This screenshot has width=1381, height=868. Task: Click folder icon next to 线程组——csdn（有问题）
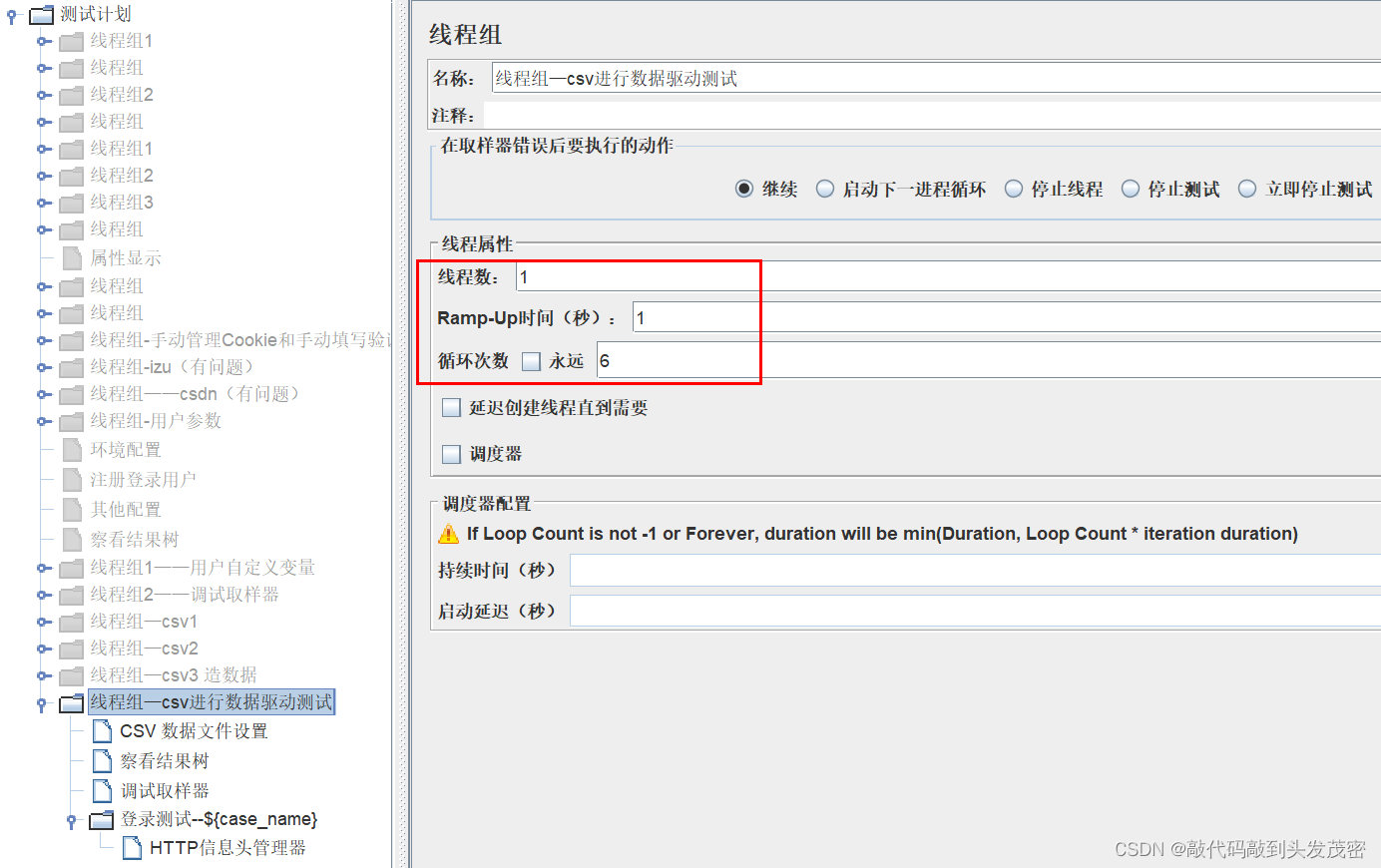71,395
